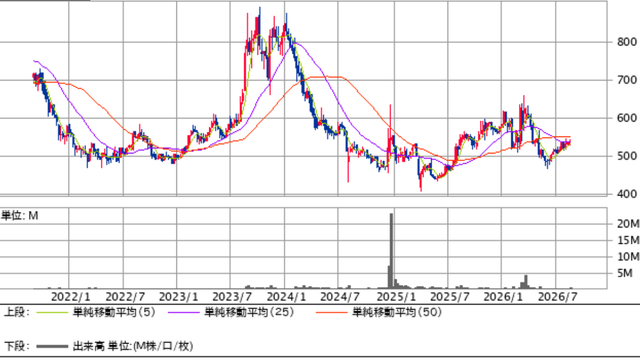Screen dimensions: 640x360
Task: Click the purple 25-period moving average swatch
Action: coord(184,313)
